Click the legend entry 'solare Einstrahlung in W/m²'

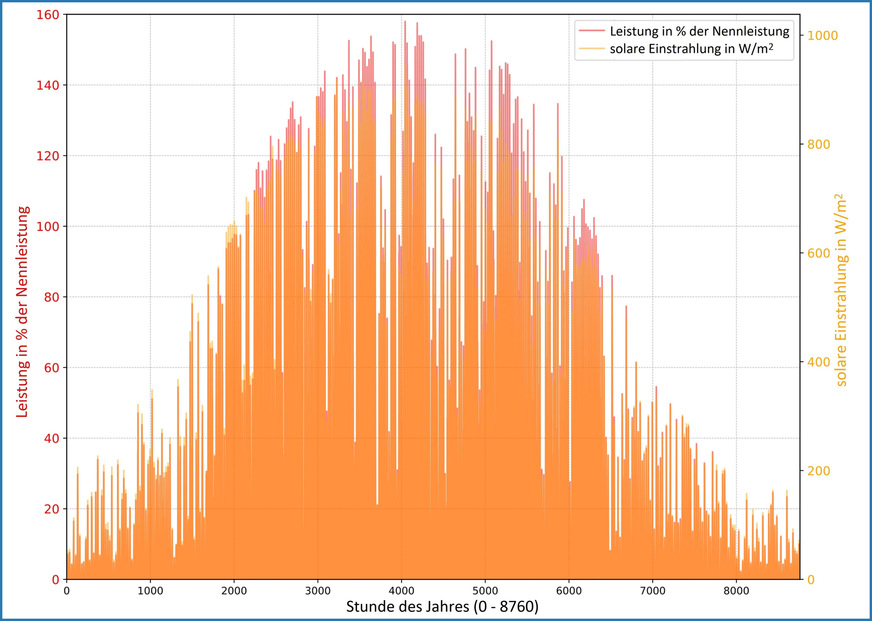click(691, 48)
